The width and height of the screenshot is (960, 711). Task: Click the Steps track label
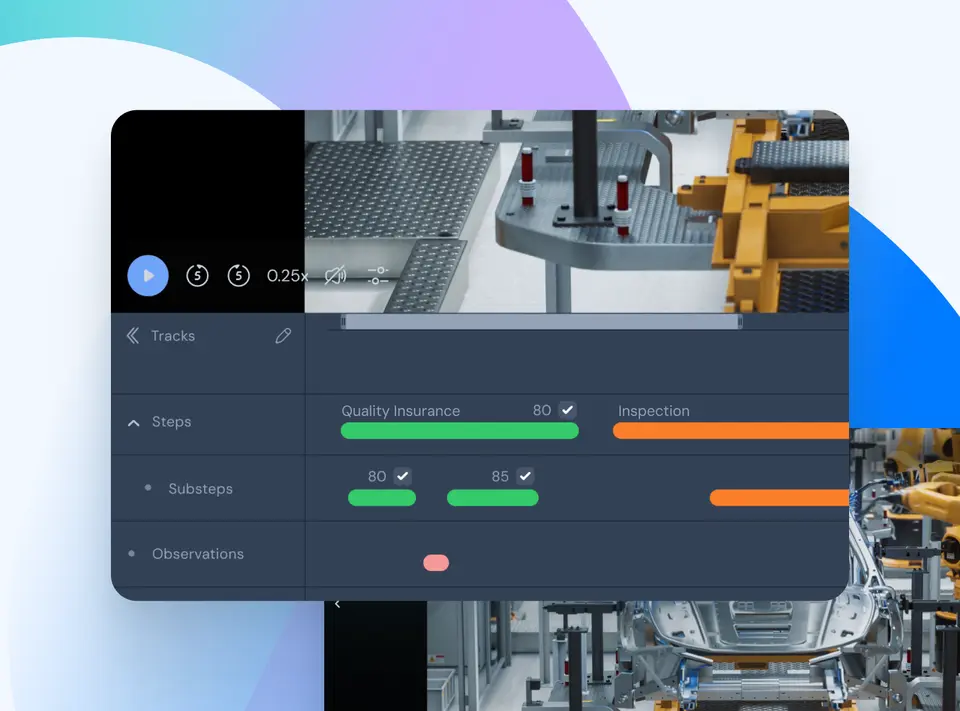(x=171, y=422)
